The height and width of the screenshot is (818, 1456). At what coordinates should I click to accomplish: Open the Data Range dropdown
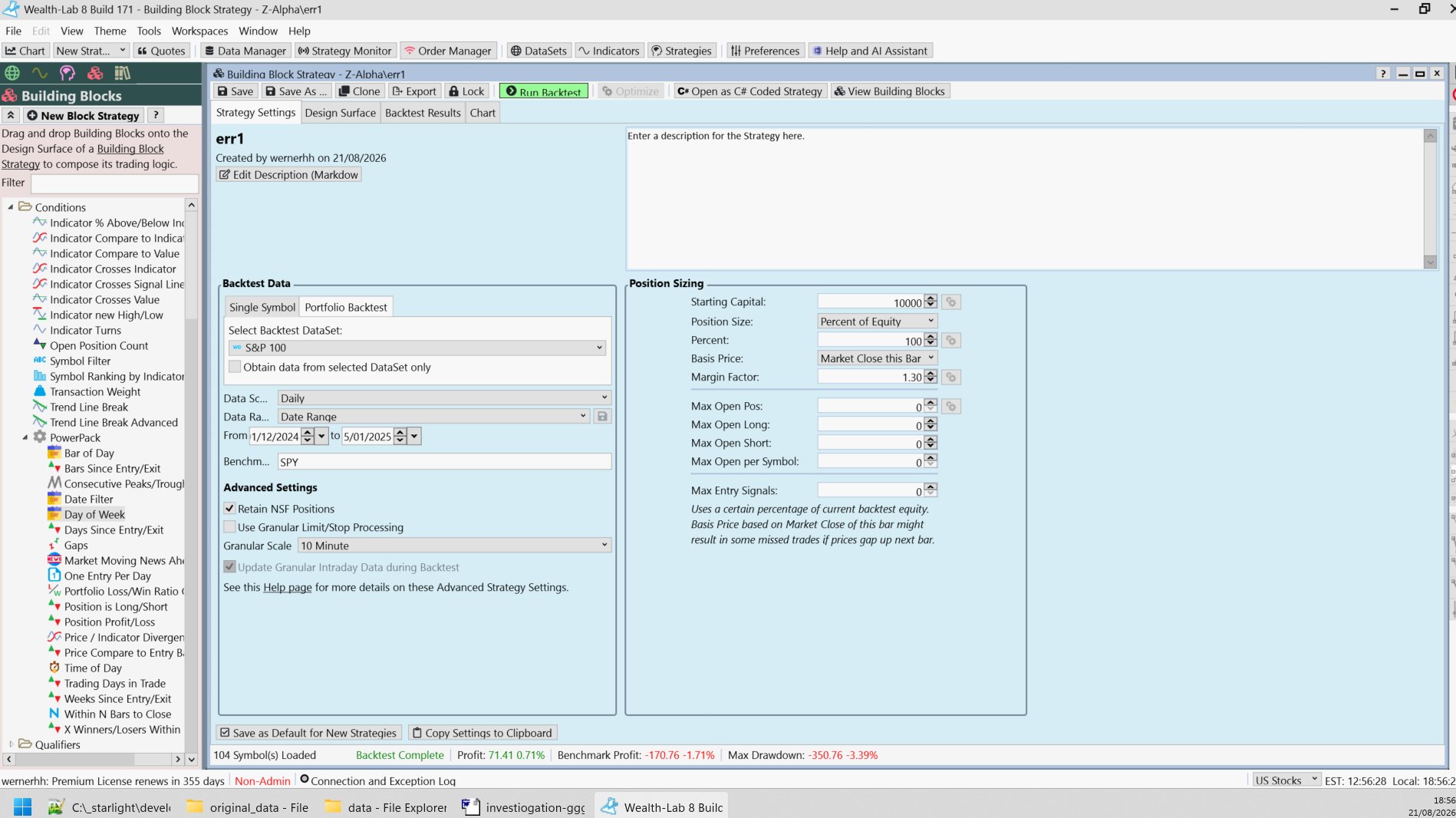(433, 417)
